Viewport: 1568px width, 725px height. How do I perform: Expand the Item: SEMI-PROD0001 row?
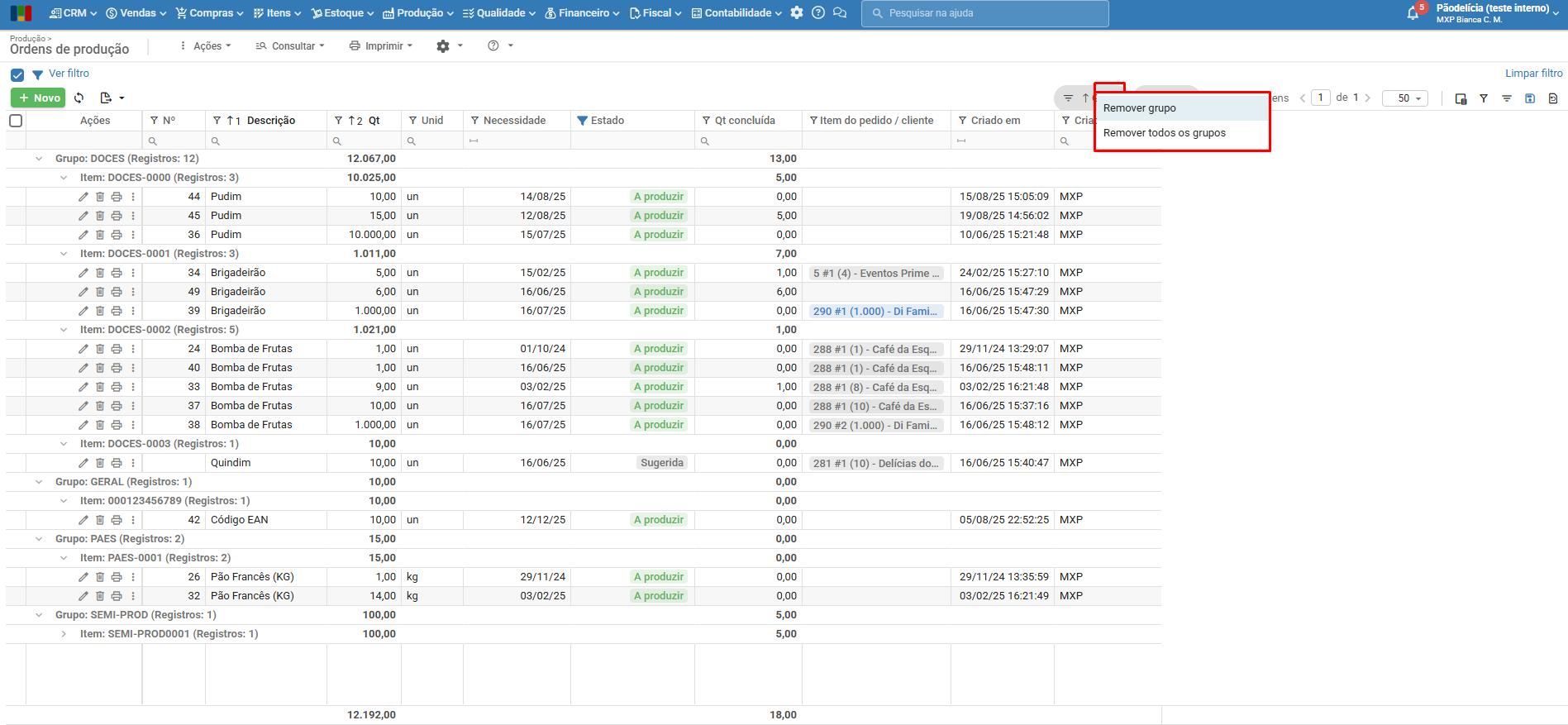coord(64,634)
